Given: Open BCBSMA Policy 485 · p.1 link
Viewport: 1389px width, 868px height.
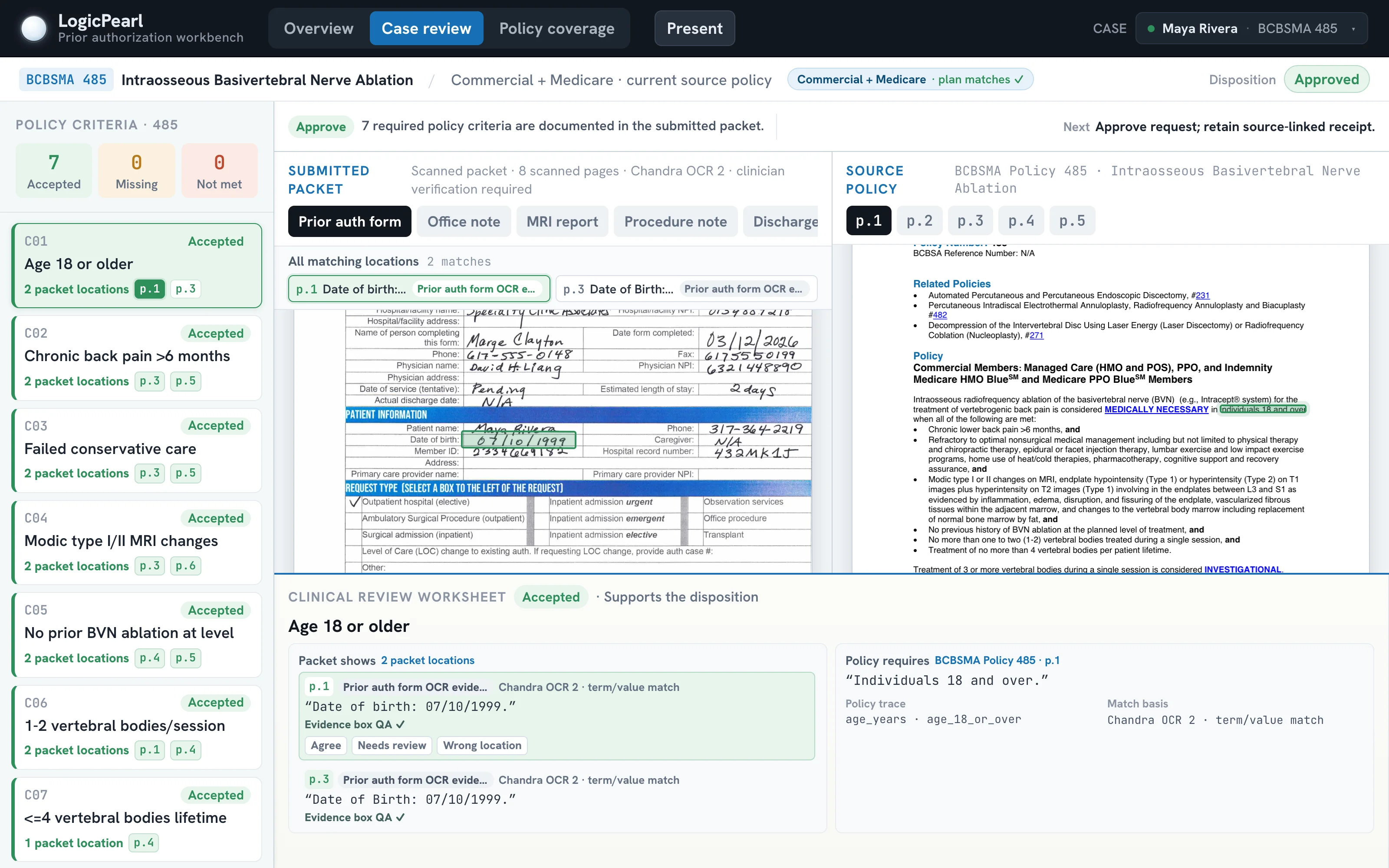Looking at the screenshot, I should coord(997,660).
